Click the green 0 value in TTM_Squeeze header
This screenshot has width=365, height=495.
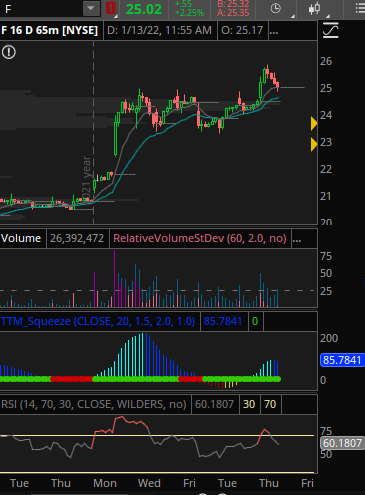pos(255,321)
